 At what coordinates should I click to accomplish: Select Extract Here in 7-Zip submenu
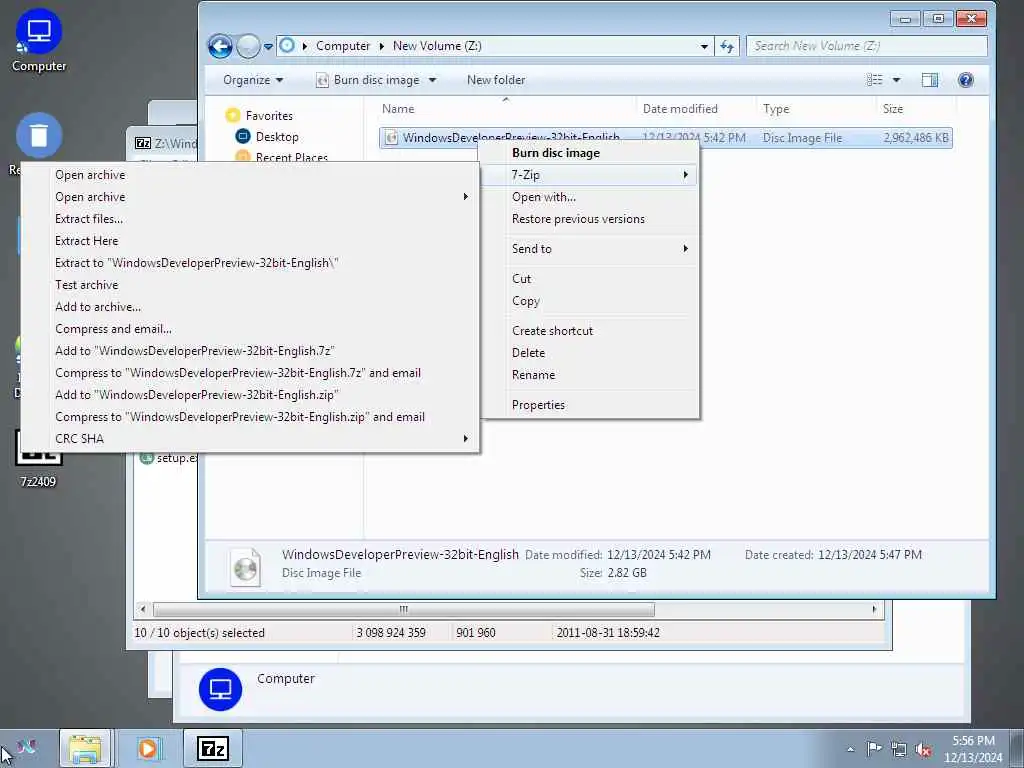point(249,241)
